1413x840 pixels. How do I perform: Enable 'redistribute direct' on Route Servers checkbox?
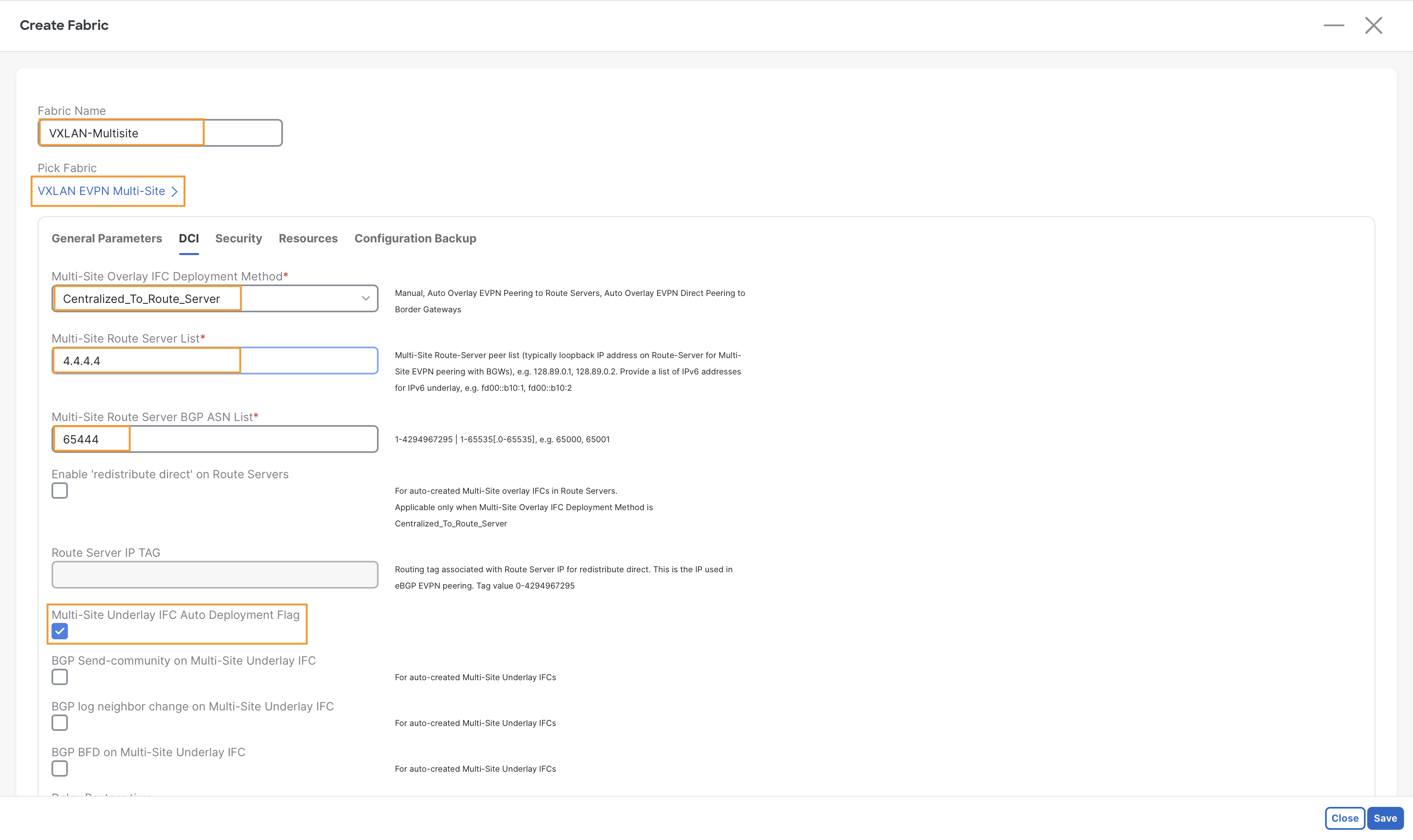pyautogui.click(x=59, y=491)
